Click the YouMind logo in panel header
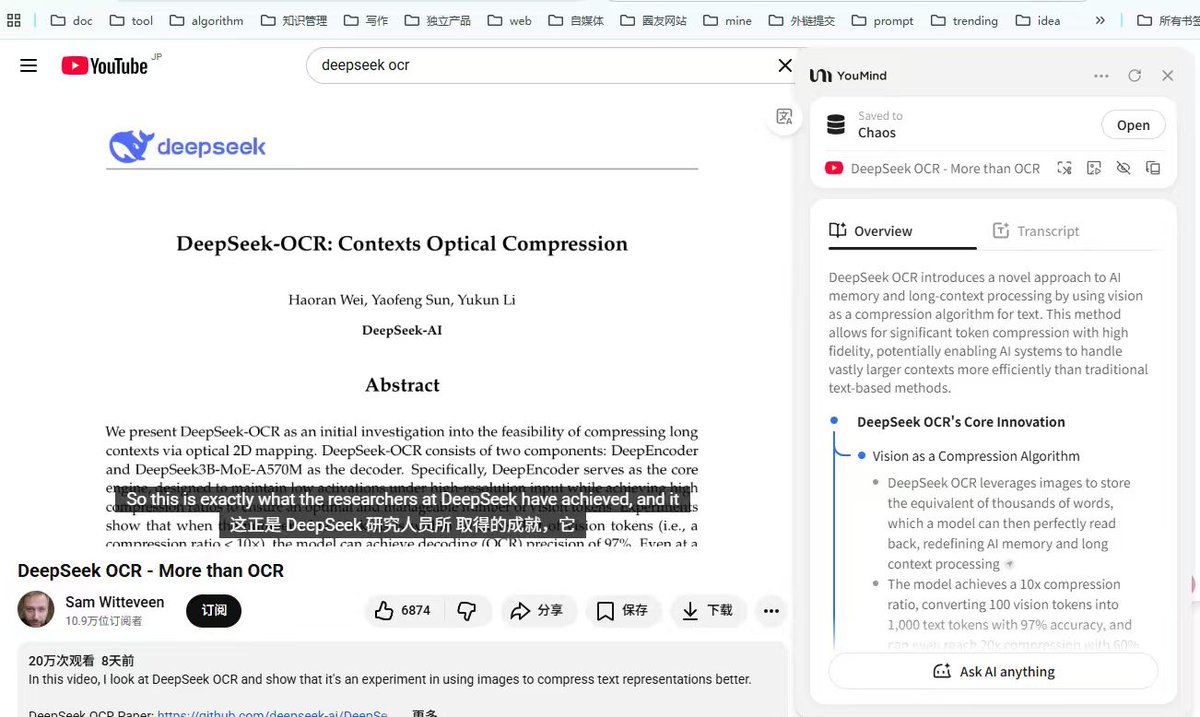 point(848,76)
